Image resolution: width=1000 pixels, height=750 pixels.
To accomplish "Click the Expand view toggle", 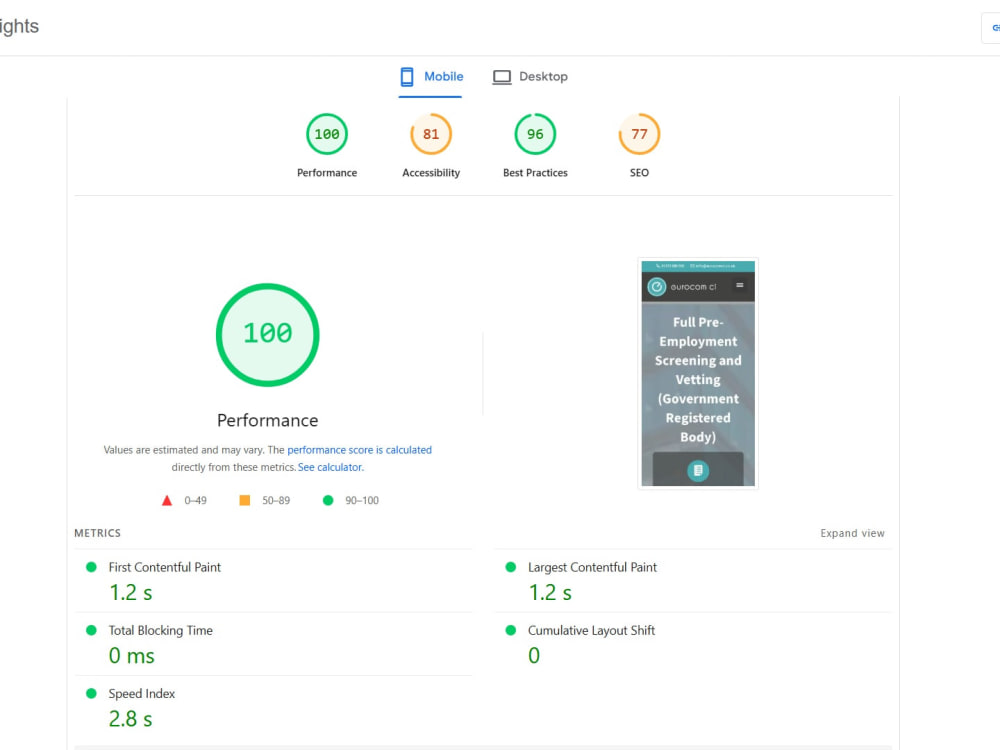I will click(x=852, y=533).
